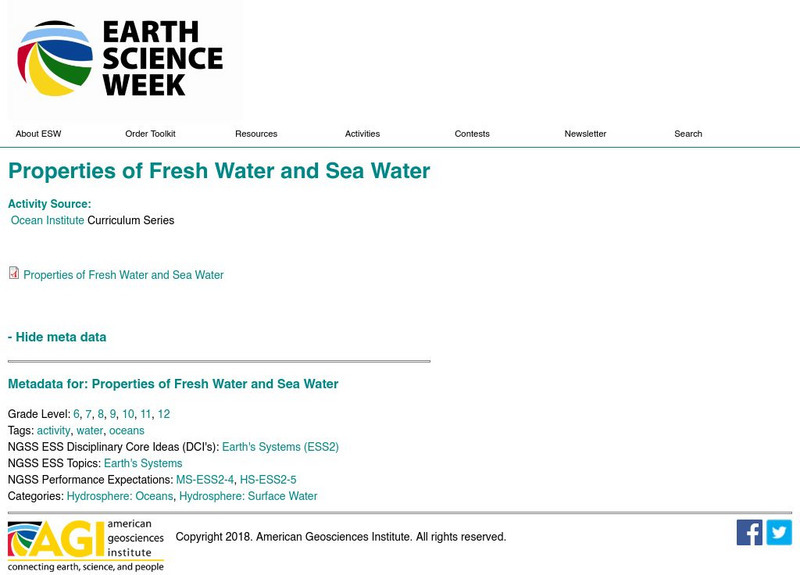The image size is (800, 575).
Task: Open the About ESW menu
Action: point(38,134)
